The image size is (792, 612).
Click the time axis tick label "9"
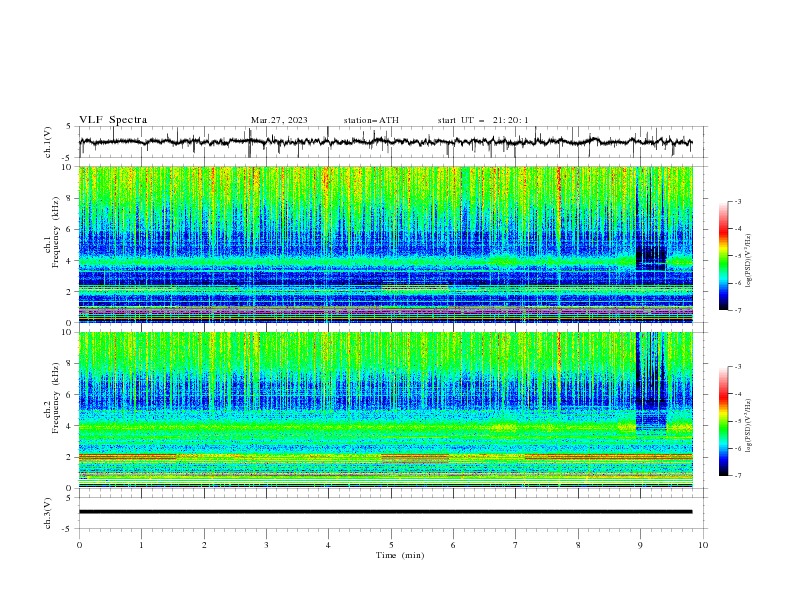click(x=640, y=545)
